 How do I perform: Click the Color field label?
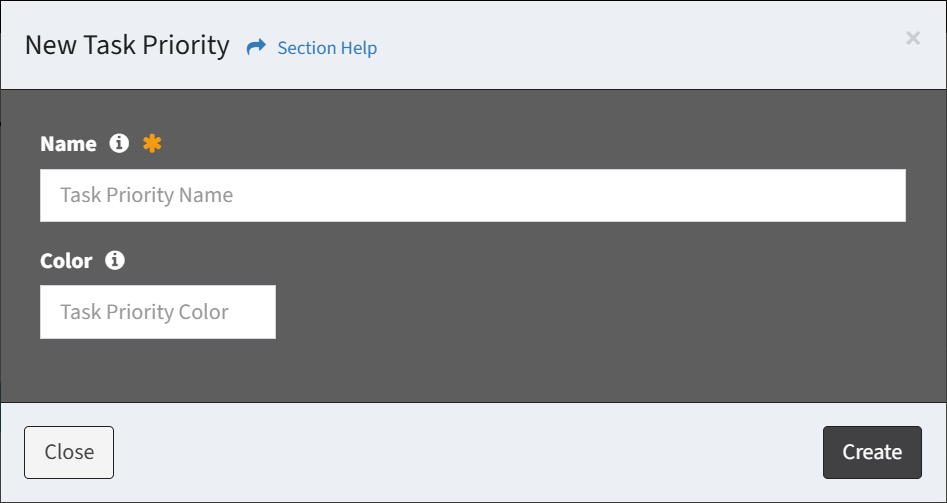pyautogui.click(x=66, y=261)
